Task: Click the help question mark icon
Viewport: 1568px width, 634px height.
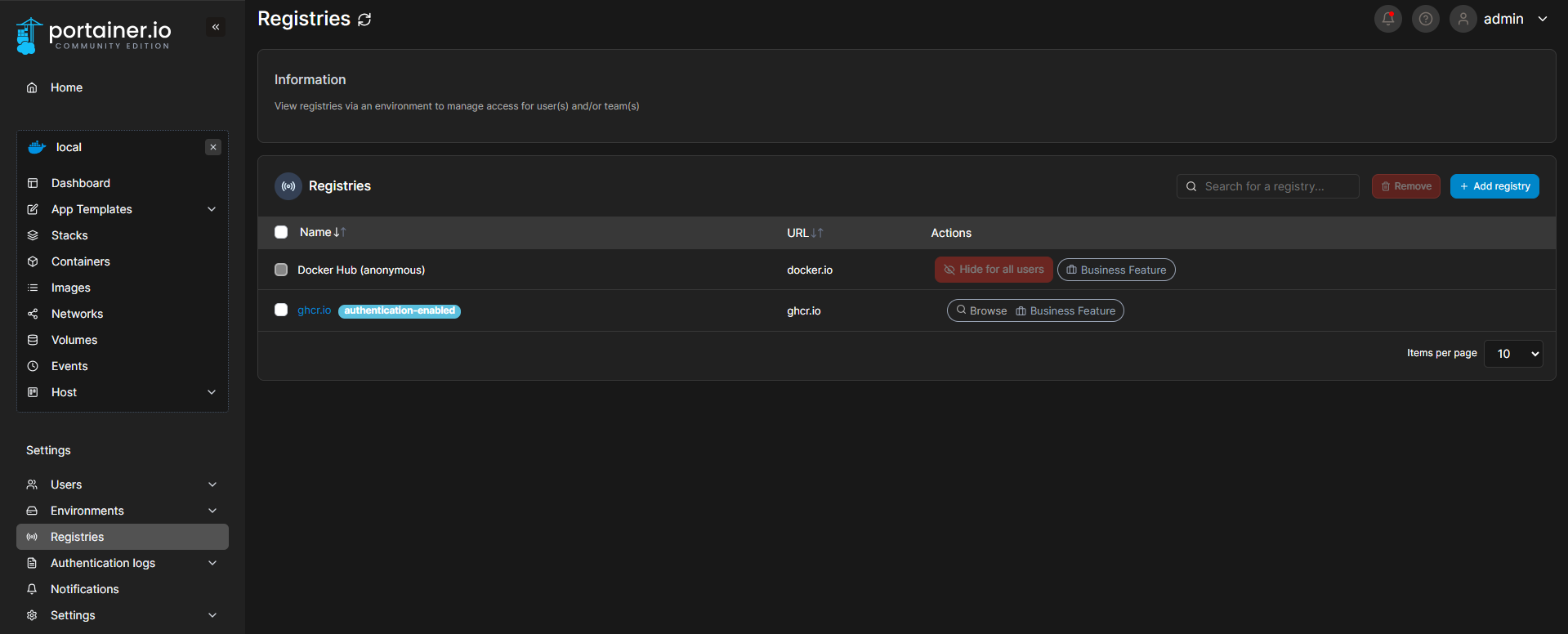Action: [x=1425, y=19]
